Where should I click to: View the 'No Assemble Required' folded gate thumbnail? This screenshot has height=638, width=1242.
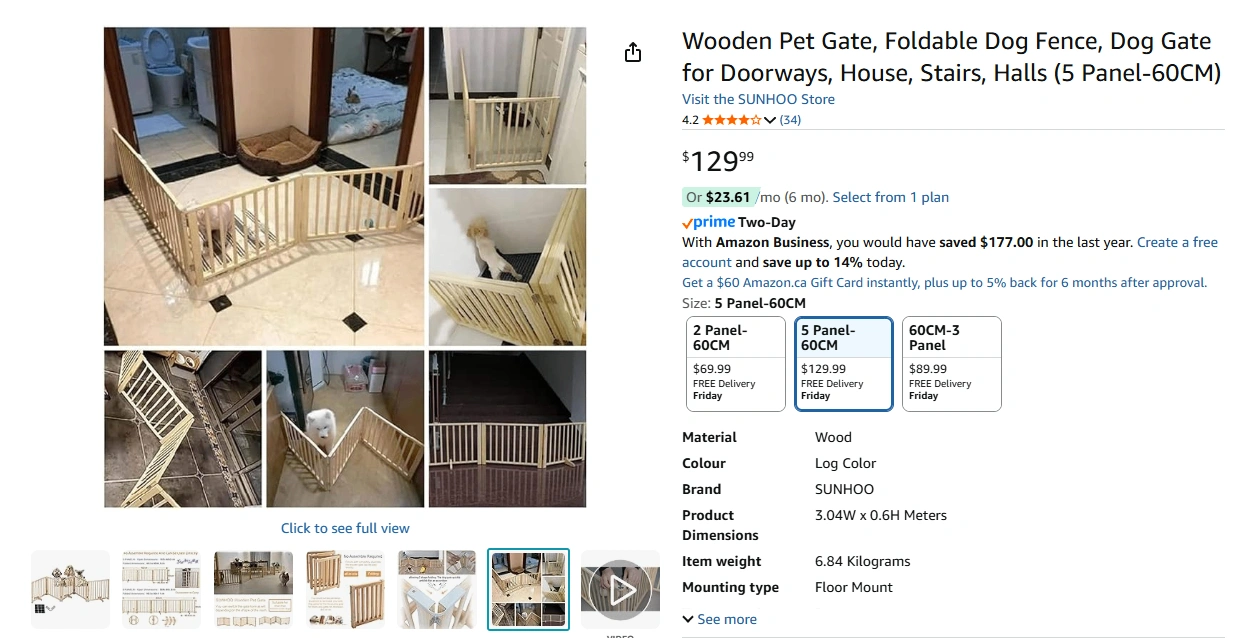pos(345,589)
